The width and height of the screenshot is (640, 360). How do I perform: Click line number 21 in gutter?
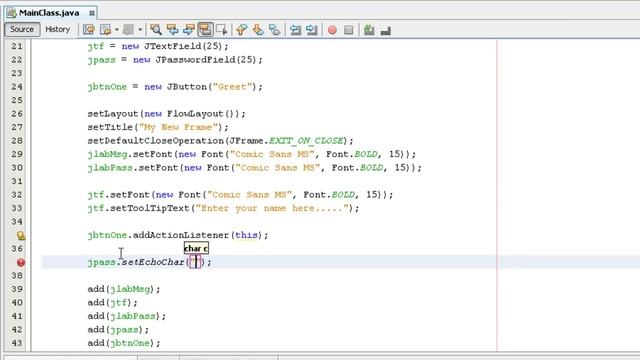[17, 46]
